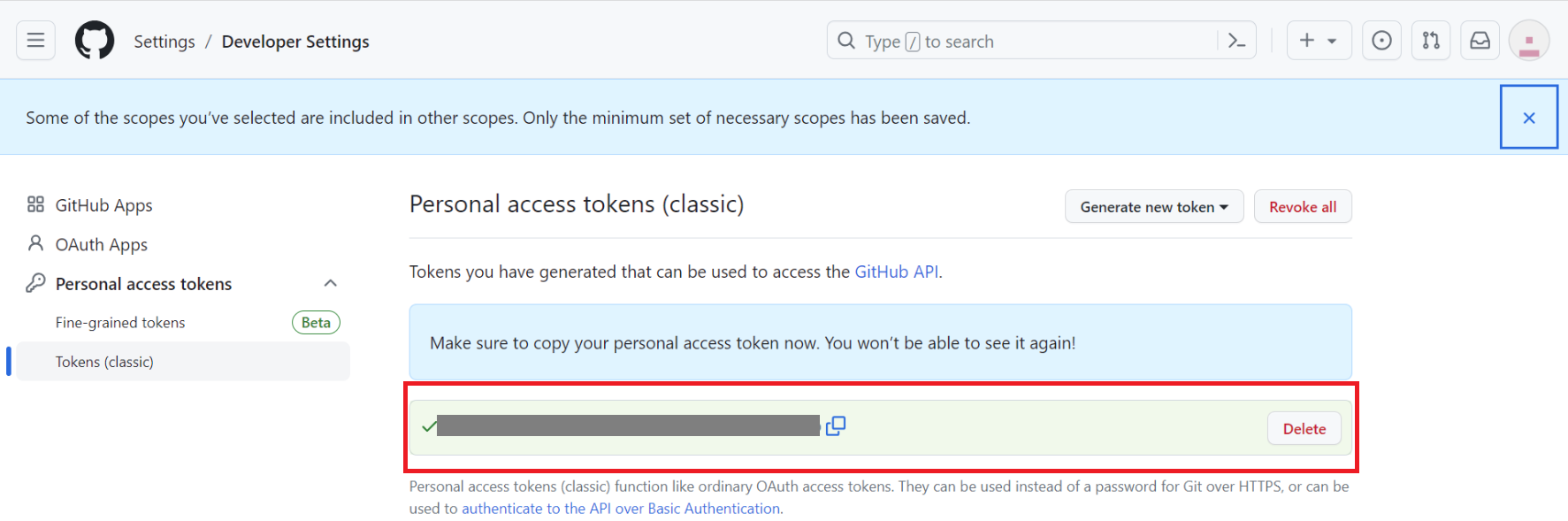Screen dimensions: 1568x521
Task: Open the command palette icon
Action: [x=1236, y=41]
